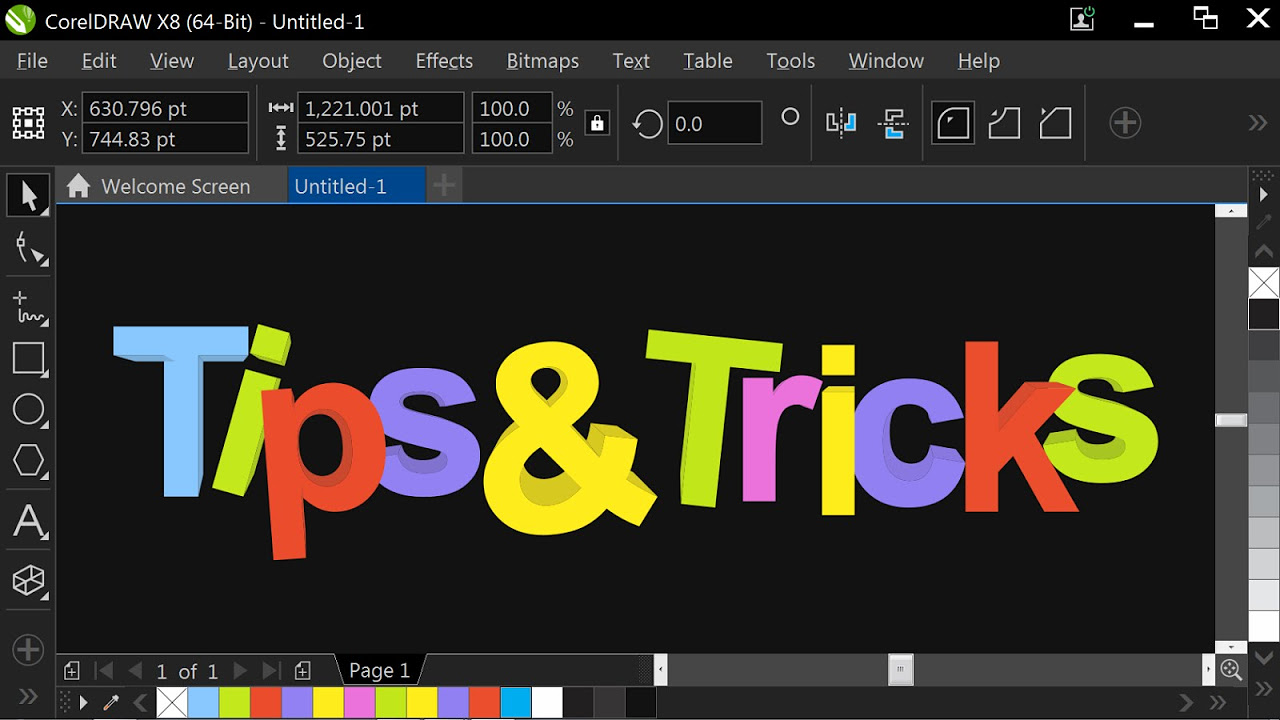Add a new document tab

click(x=444, y=185)
